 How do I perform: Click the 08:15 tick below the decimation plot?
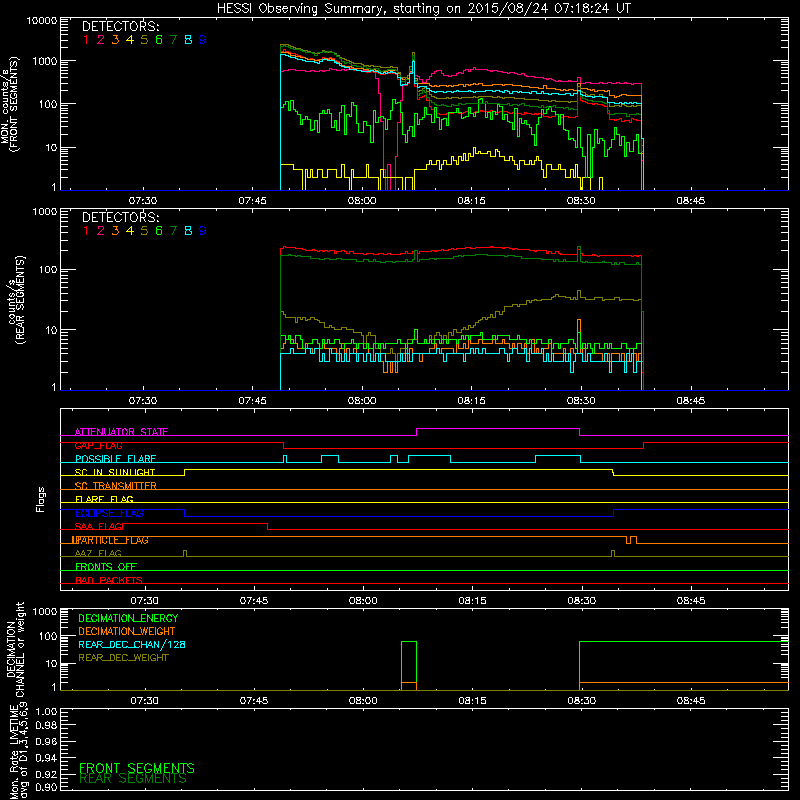pyautogui.click(x=472, y=701)
